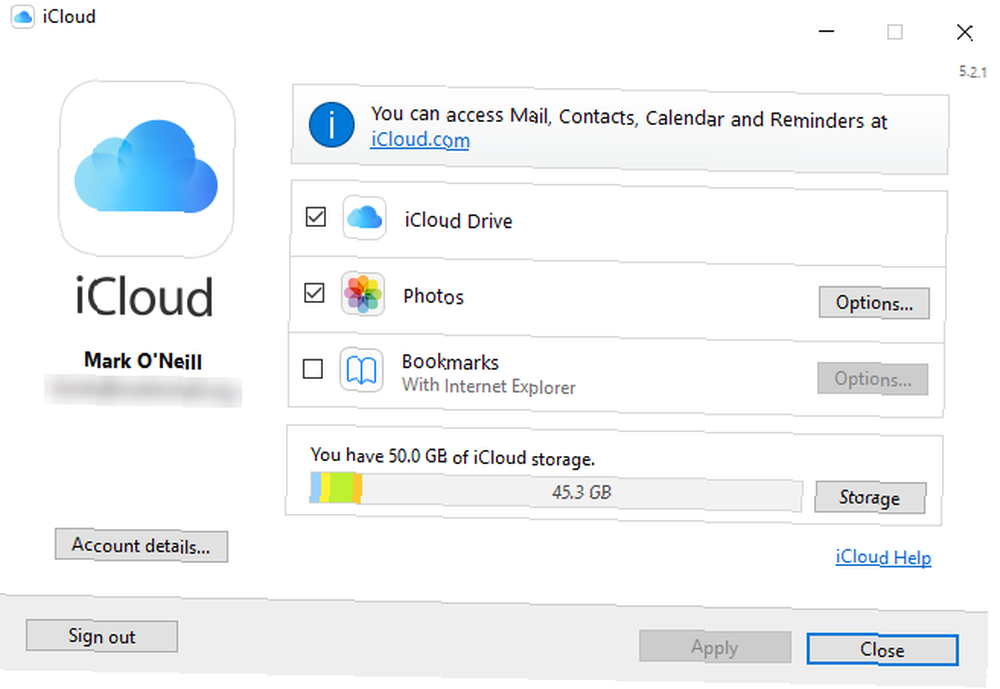Click 'With Internet Explorer' subtitle
This screenshot has width=1000, height=689.
[489, 386]
